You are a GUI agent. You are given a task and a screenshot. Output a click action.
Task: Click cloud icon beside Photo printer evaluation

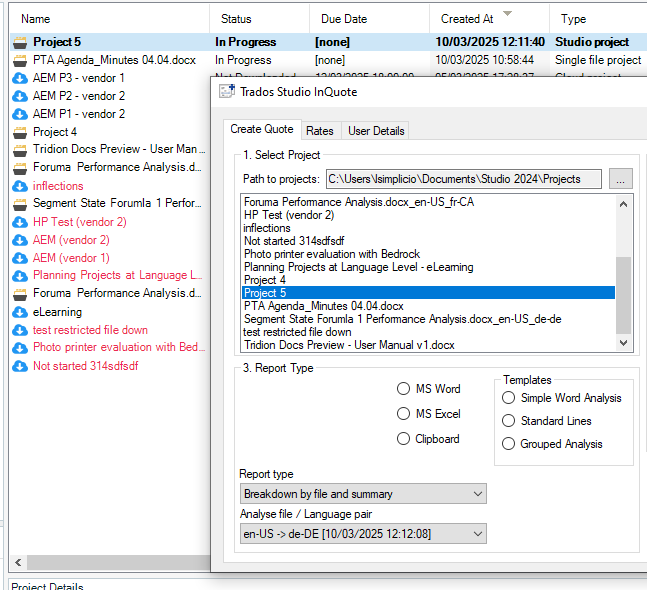click(20, 348)
